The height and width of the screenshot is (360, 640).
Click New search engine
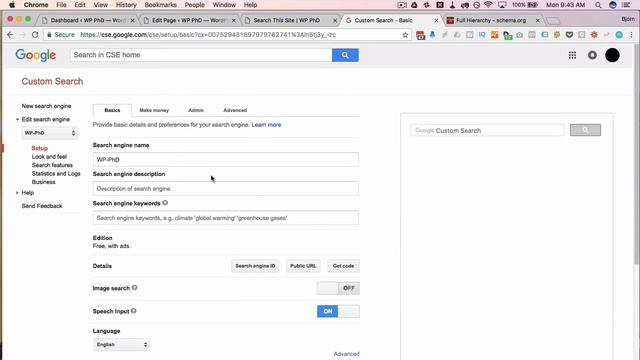point(46,106)
